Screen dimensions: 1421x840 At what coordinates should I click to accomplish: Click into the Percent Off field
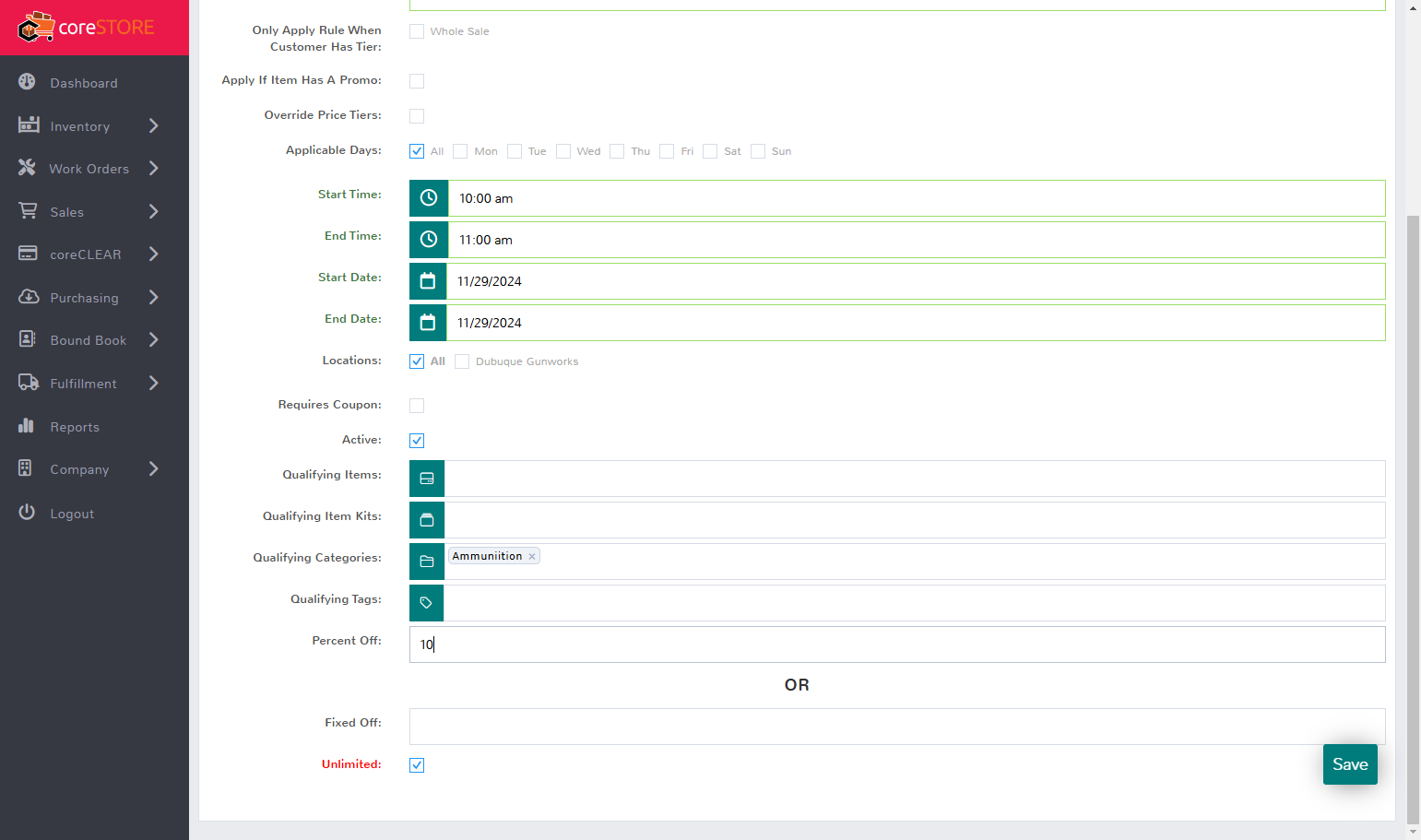[897, 645]
